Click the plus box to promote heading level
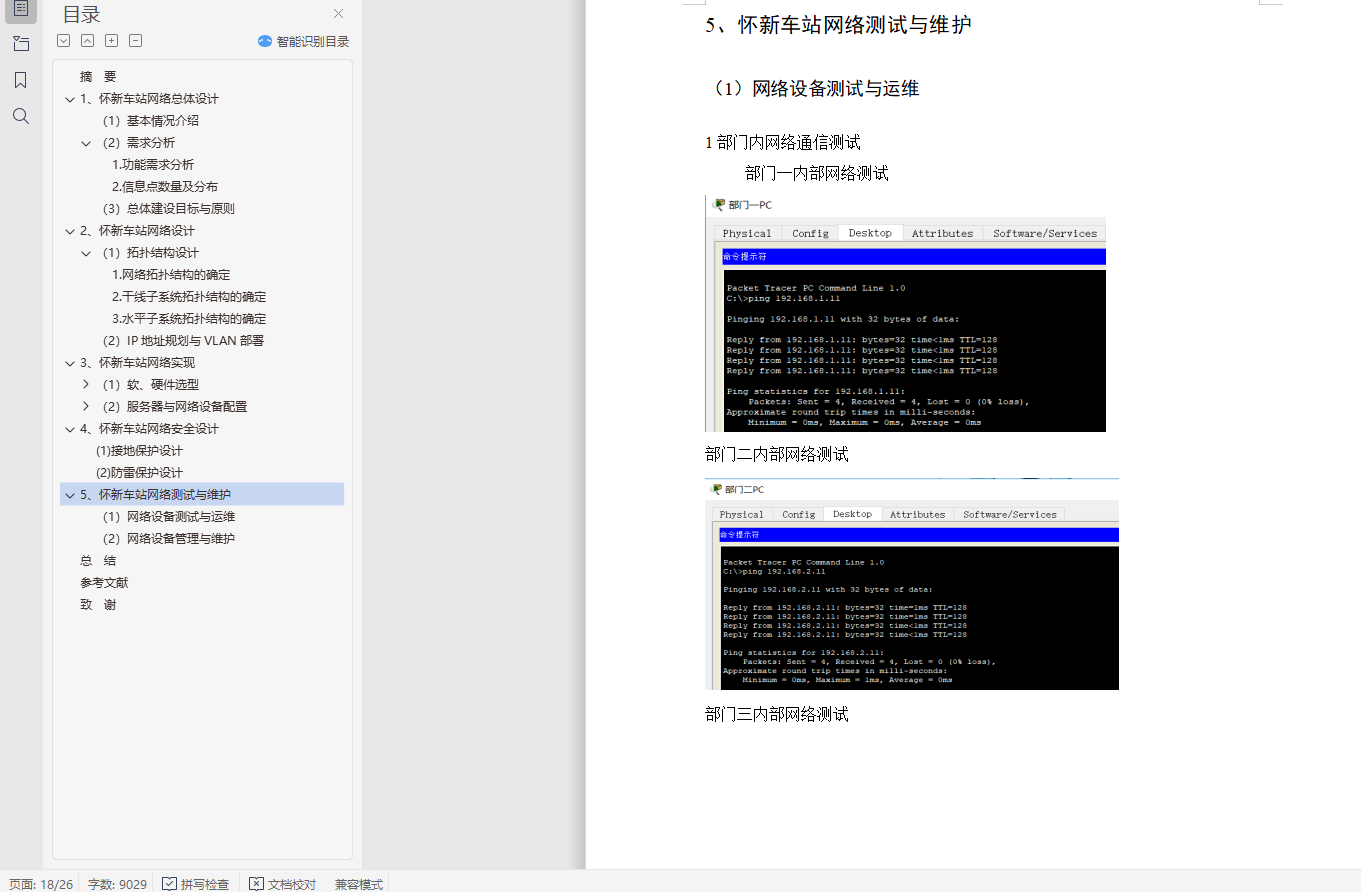This screenshot has width=1361, height=892. (112, 41)
